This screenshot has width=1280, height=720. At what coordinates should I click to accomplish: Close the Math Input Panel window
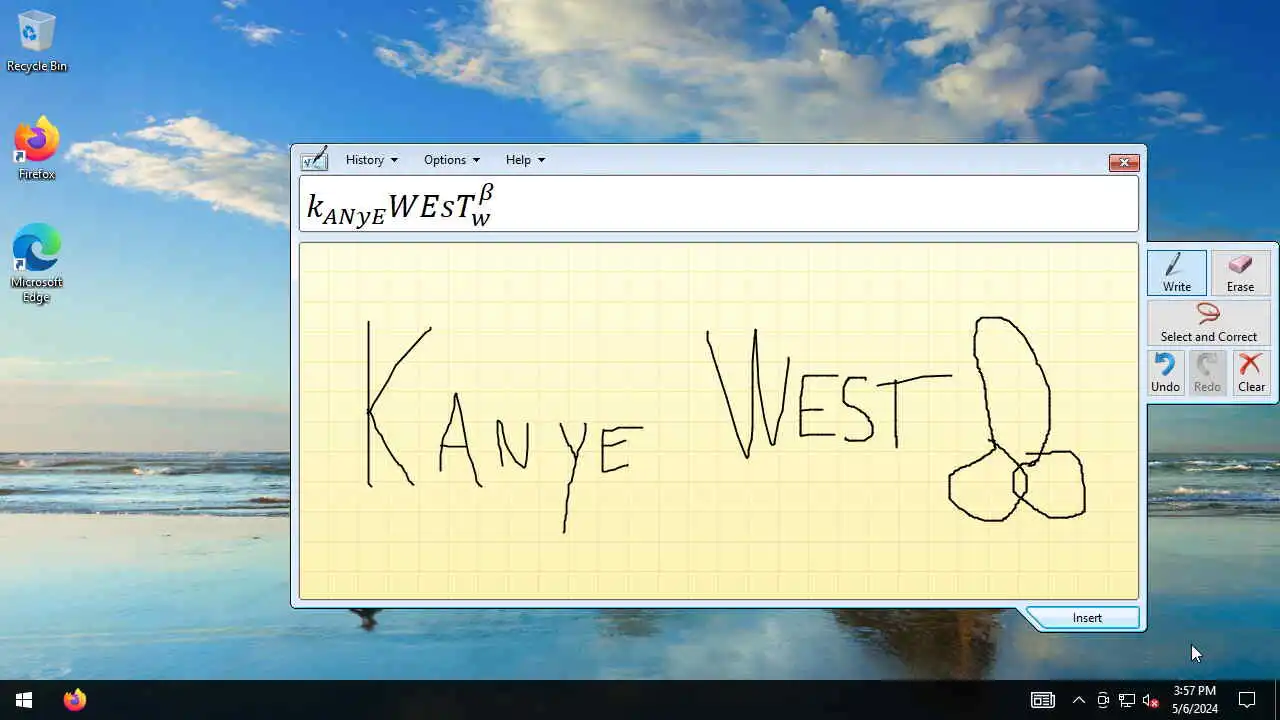click(1124, 162)
